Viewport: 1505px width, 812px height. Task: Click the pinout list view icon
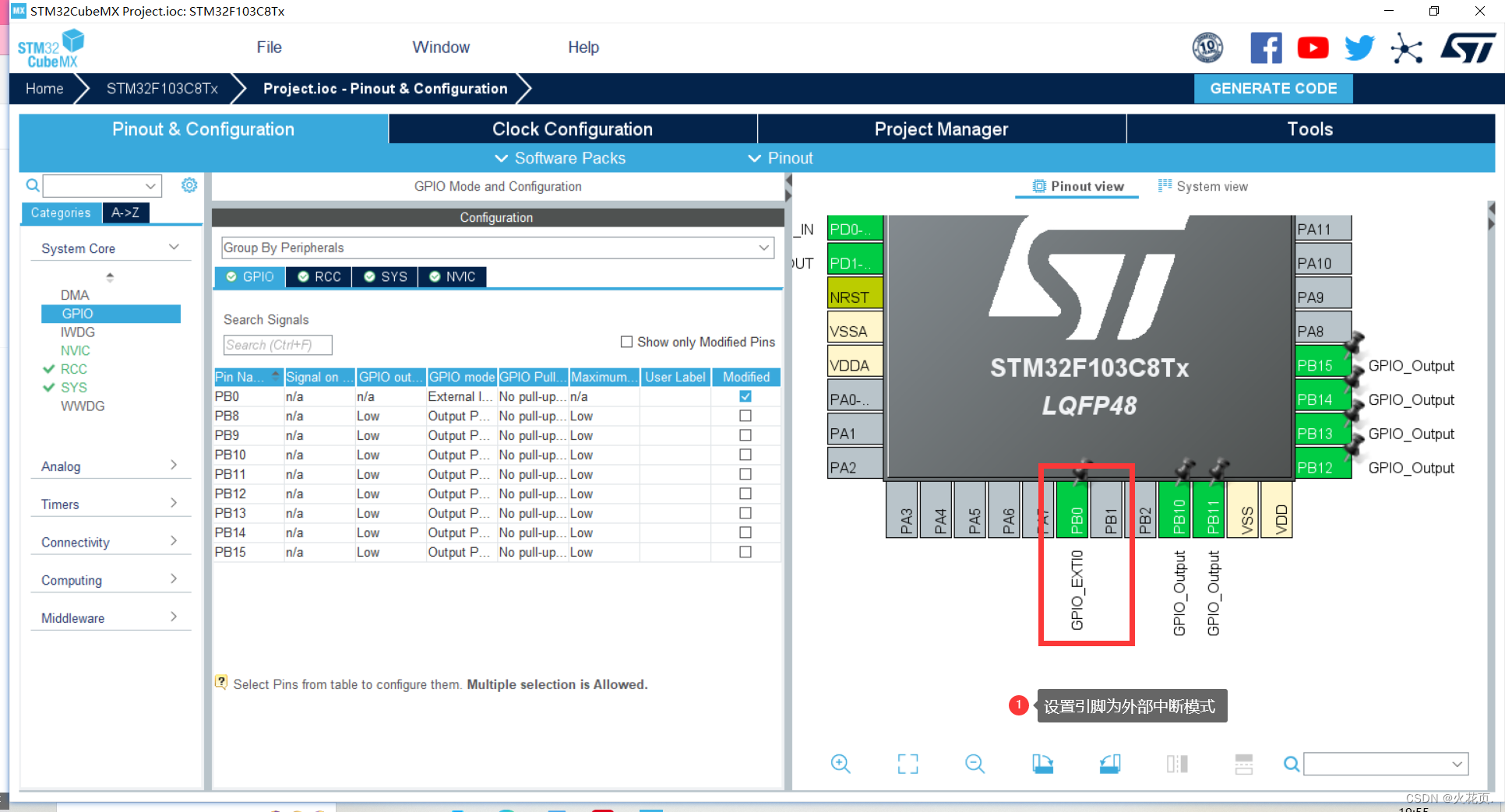tap(1244, 764)
